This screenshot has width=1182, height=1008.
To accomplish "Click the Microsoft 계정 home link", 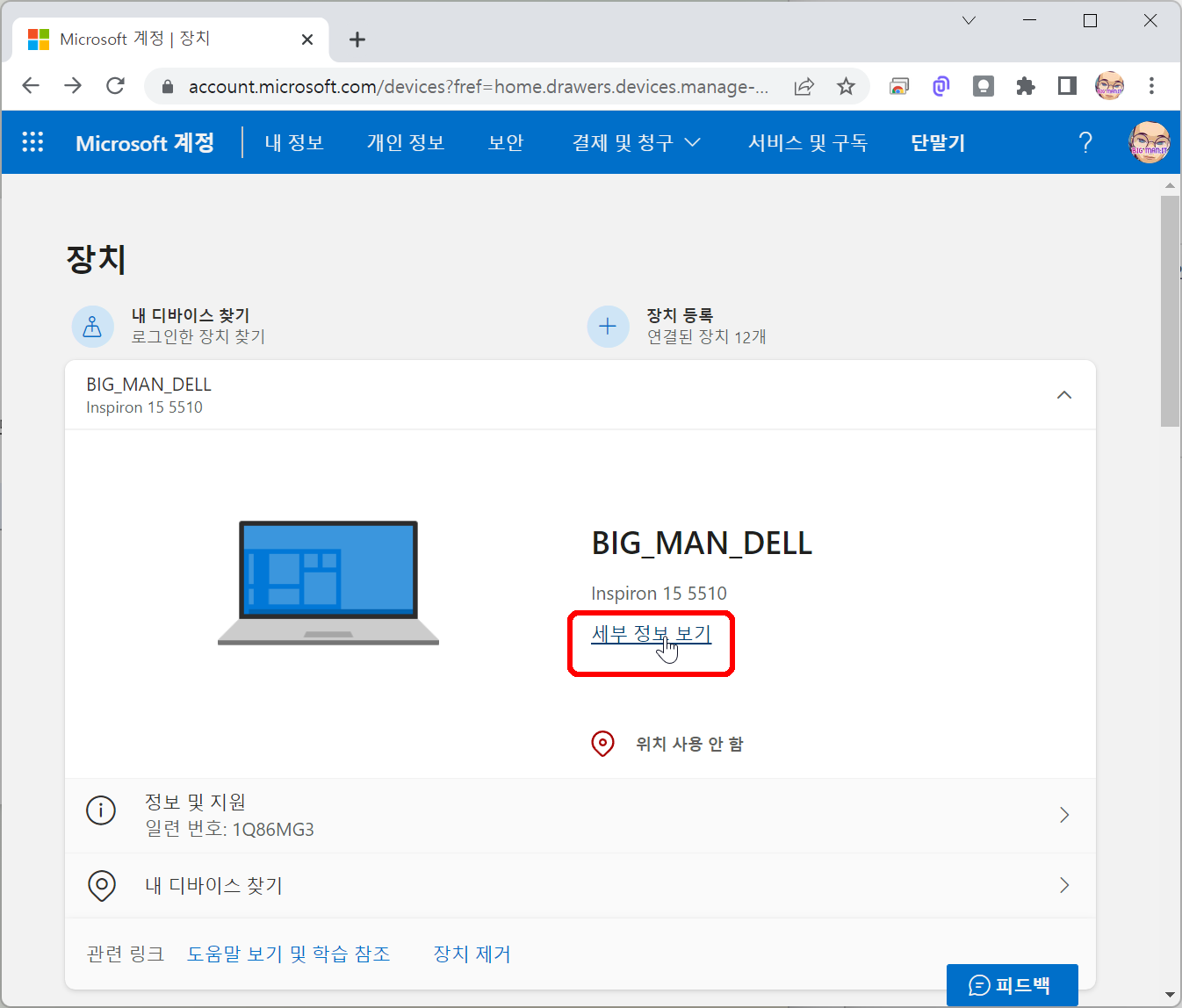I will (145, 142).
